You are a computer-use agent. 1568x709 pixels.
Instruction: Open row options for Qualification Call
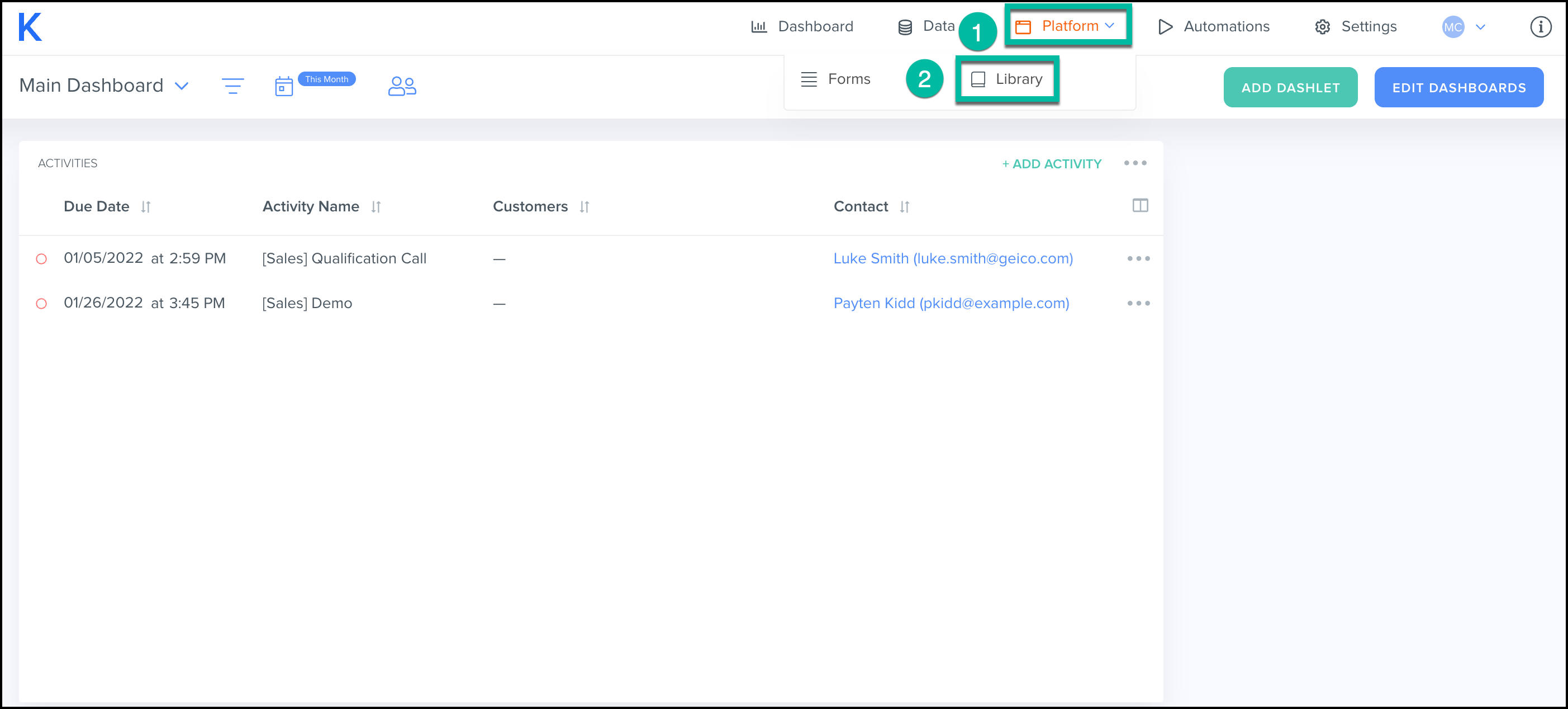click(1138, 259)
